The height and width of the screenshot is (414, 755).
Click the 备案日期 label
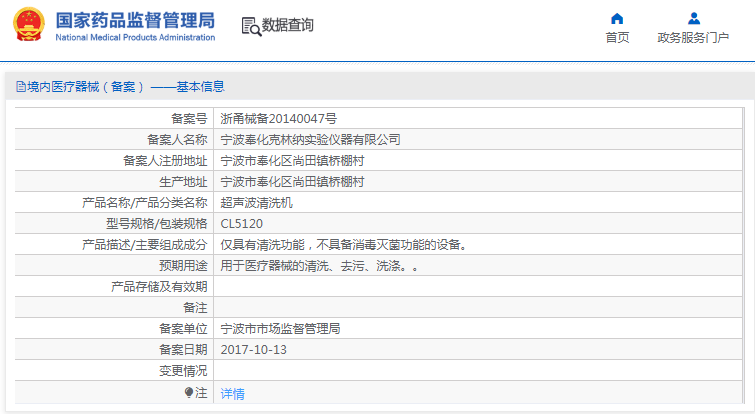(183, 349)
